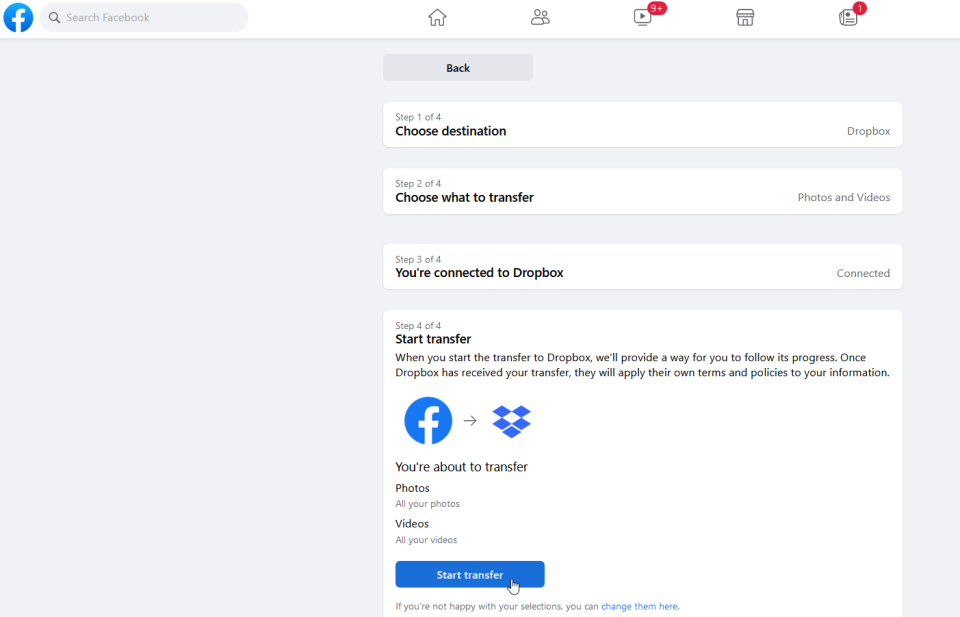Click the Photos label

point(412,488)
